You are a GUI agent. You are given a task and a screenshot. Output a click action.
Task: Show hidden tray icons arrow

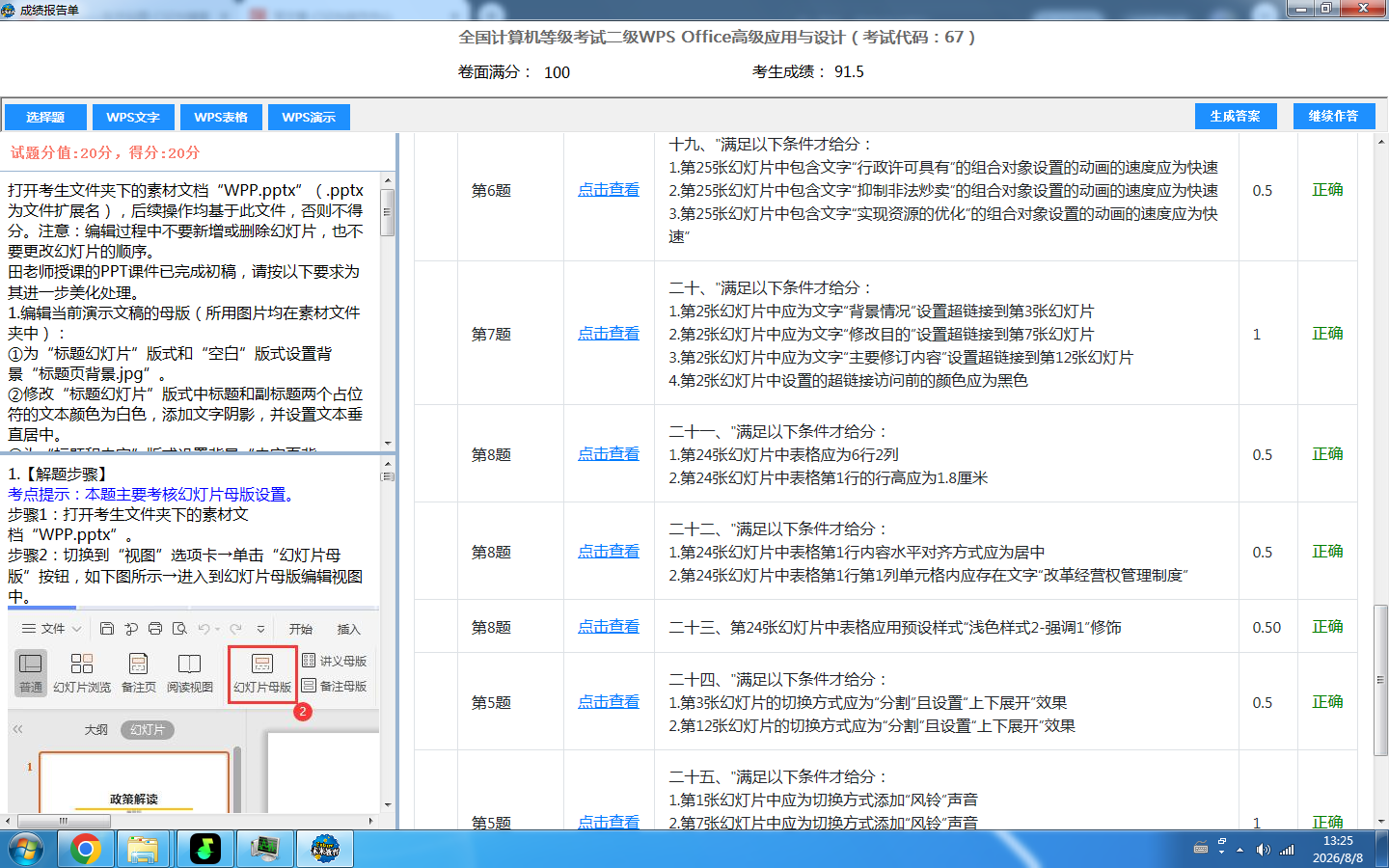click(x=1240, y=849)
